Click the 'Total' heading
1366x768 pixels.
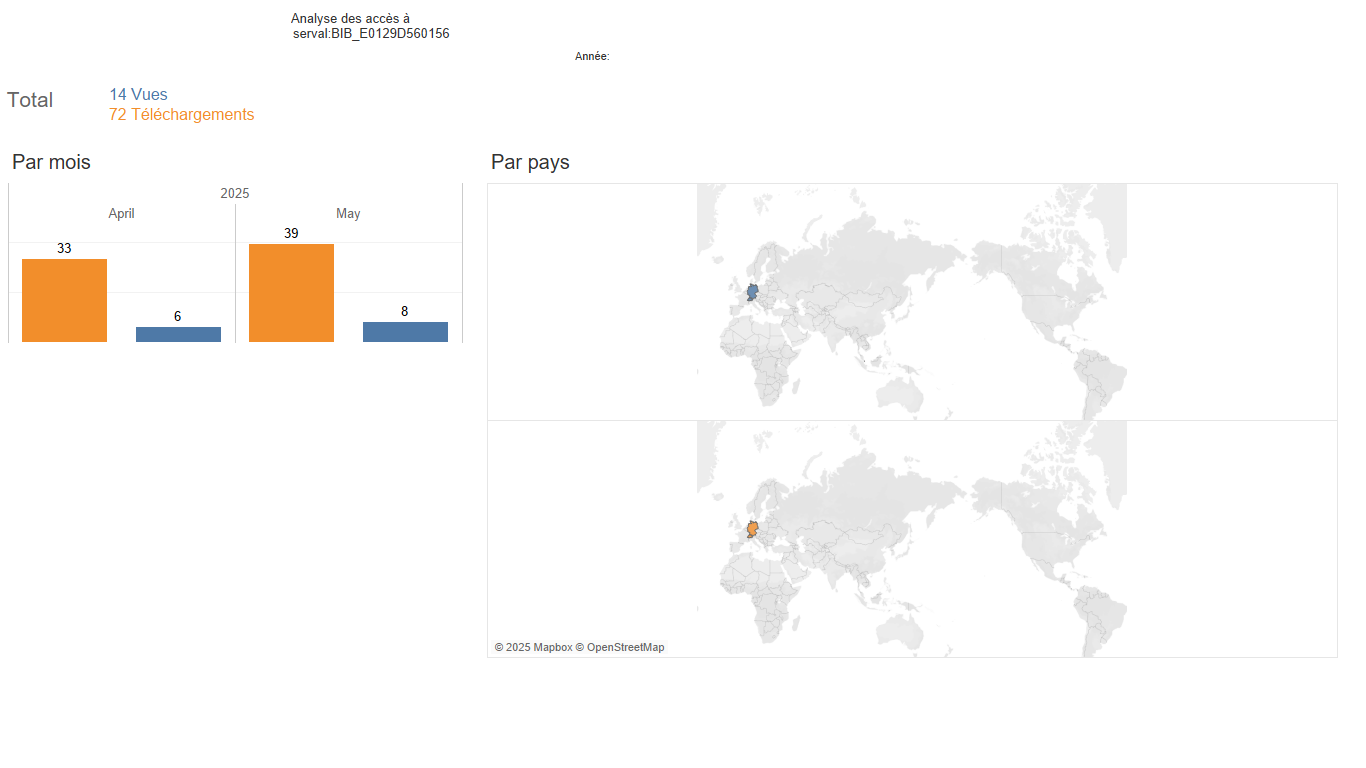click(30, 100)
